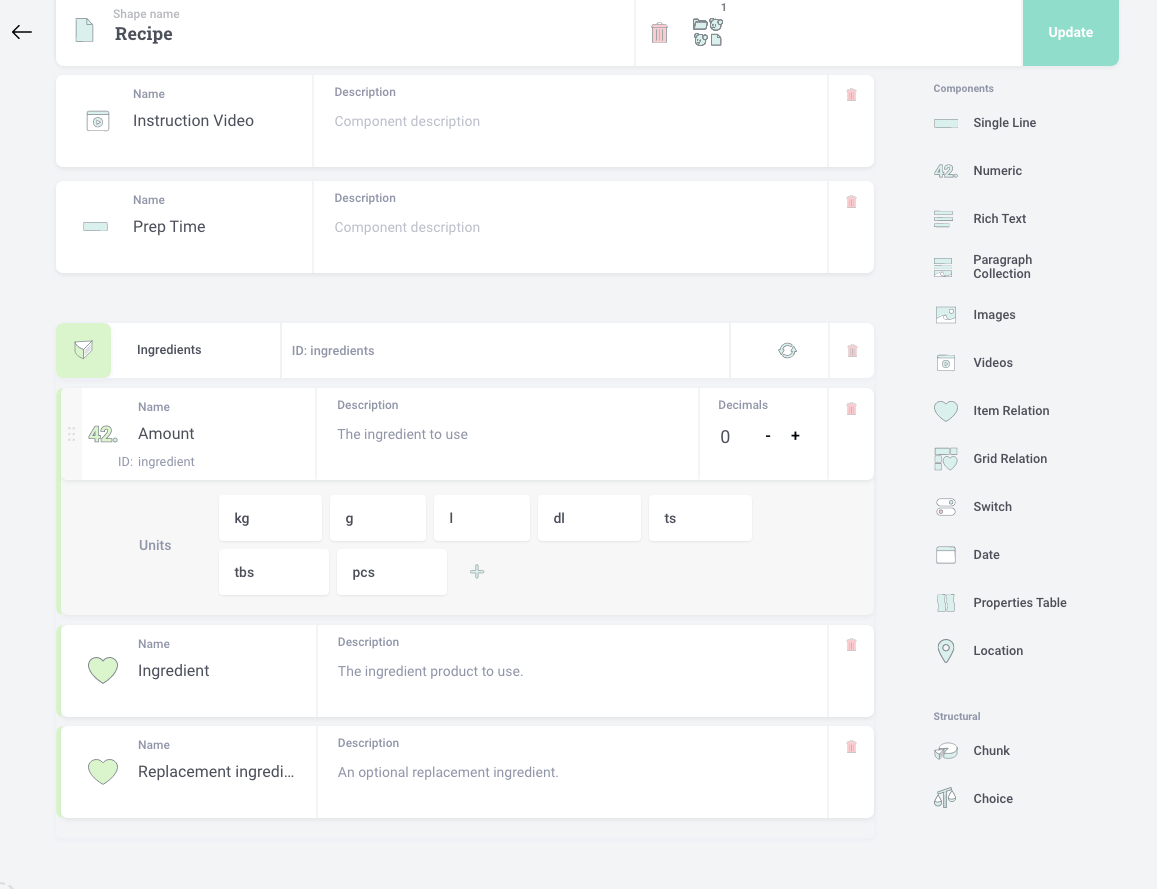Edit the pcs unit field
This screenshot has width=1157, height=889.
(x=392, y=572)
